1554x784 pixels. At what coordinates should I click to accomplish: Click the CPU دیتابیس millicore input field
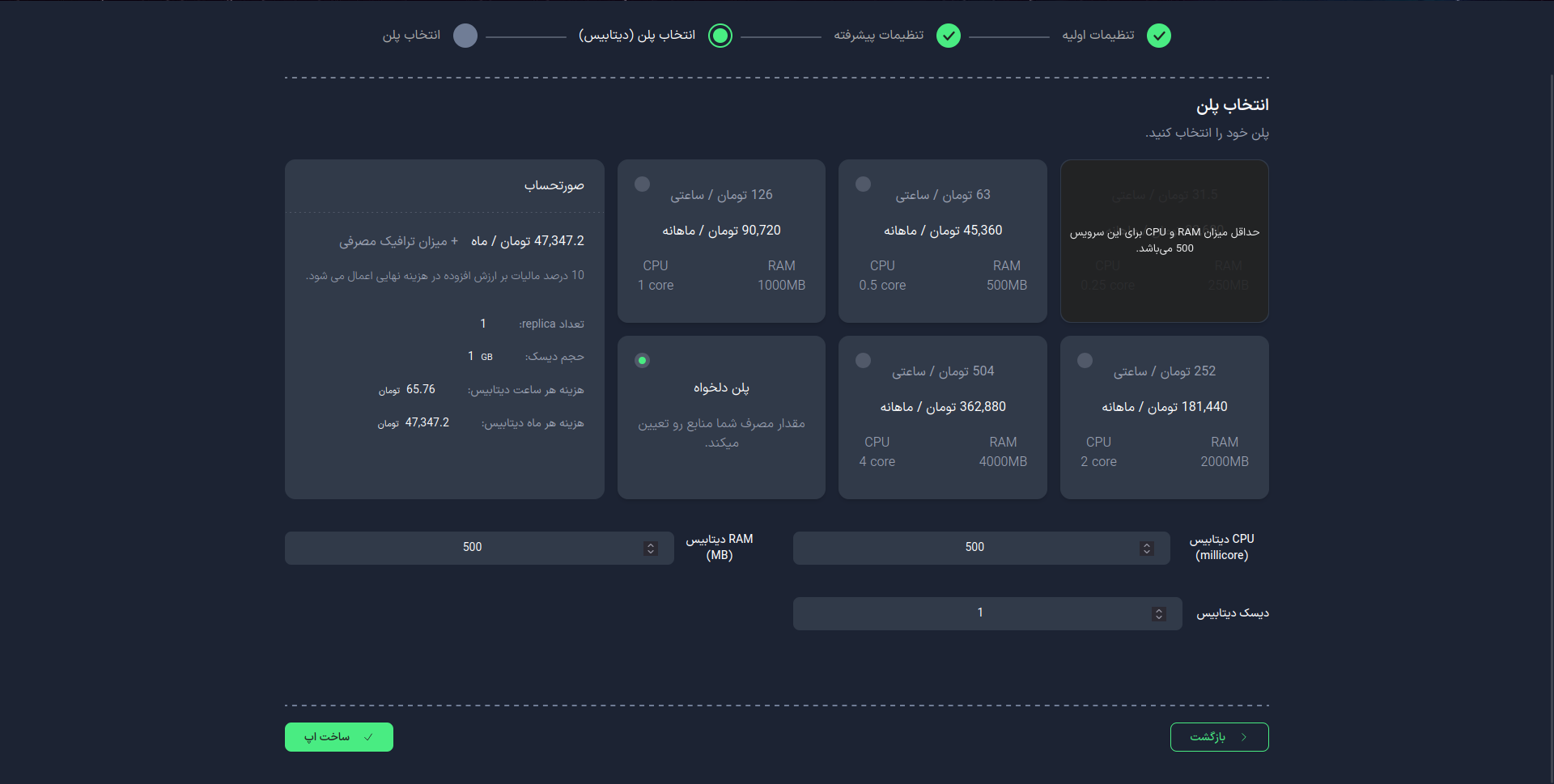[x=981, y=548]
